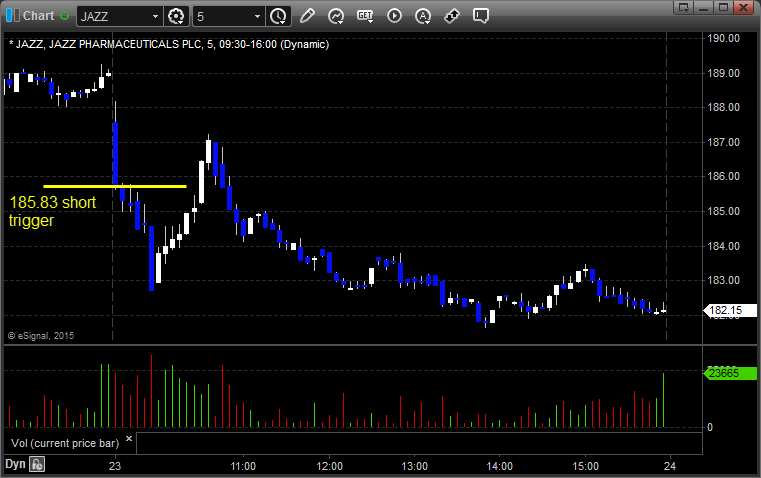Click the Chart title menu label
Screen dimensions: 761x478
[38, 16]
